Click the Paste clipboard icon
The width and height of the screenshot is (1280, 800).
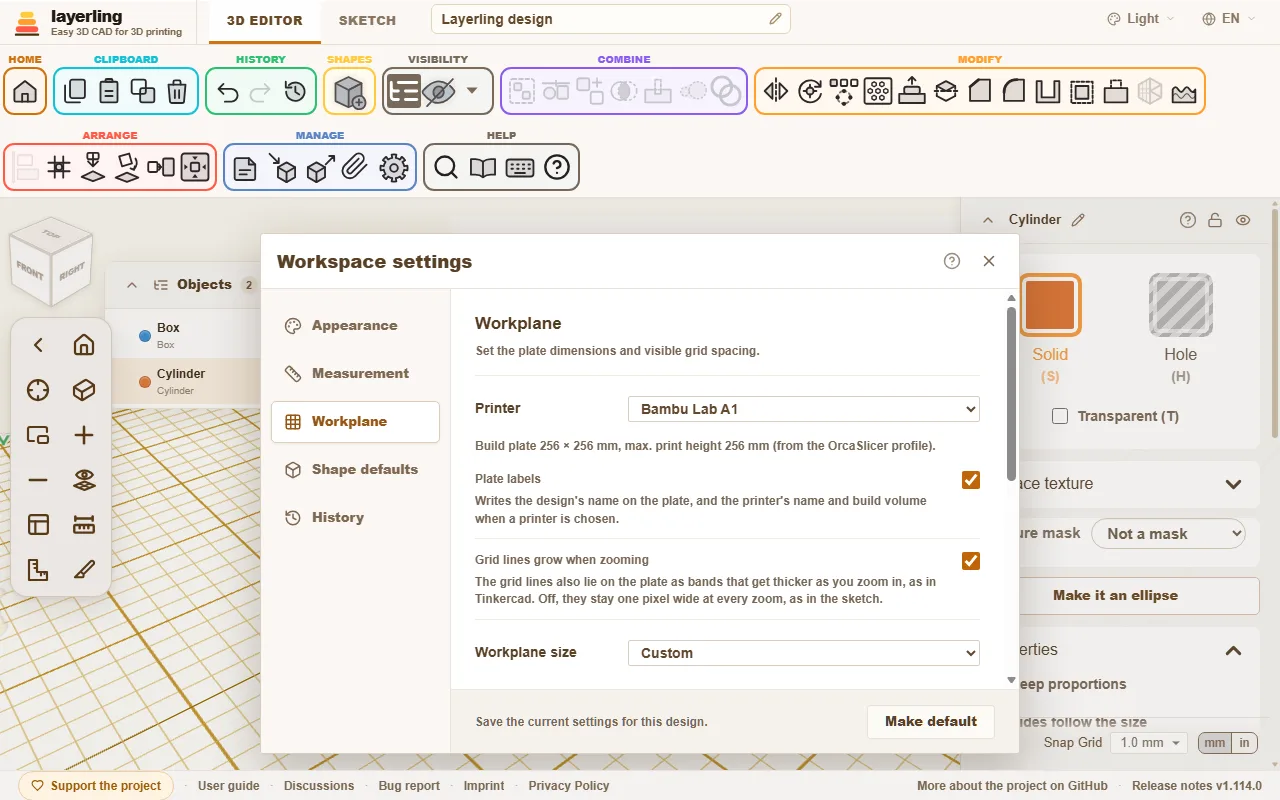click(109, 91)
